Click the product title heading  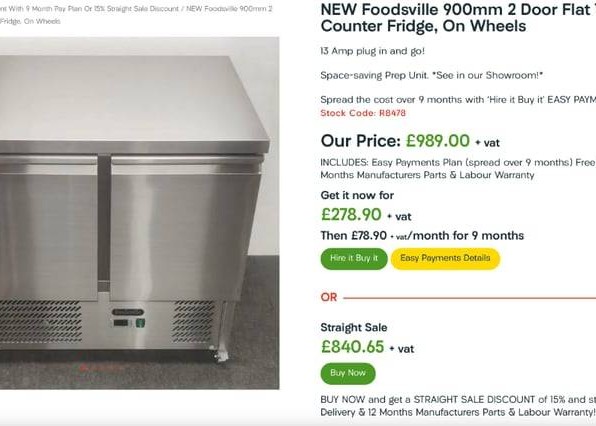click(458, 18)
